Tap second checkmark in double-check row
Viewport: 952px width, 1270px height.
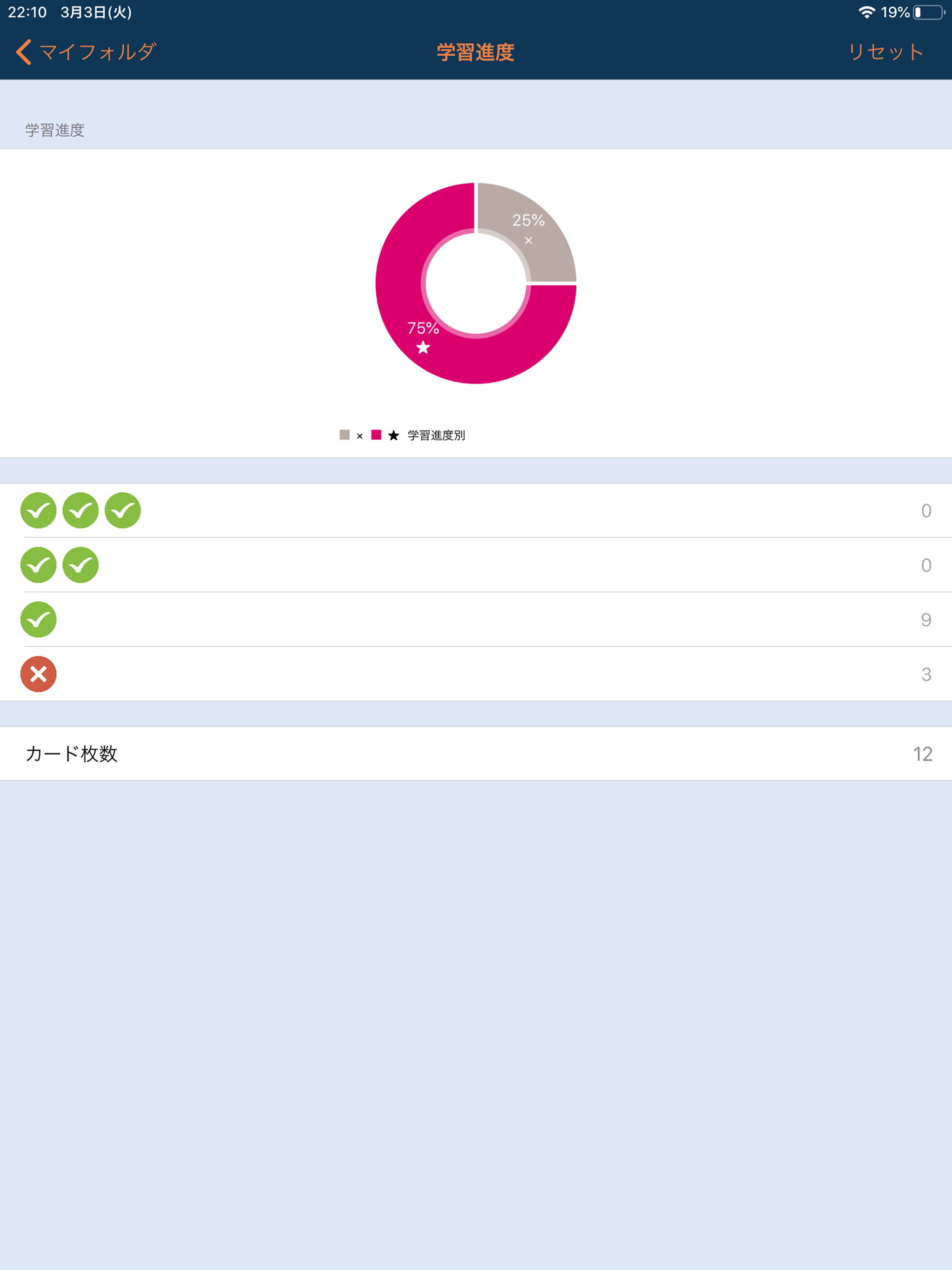80,565
